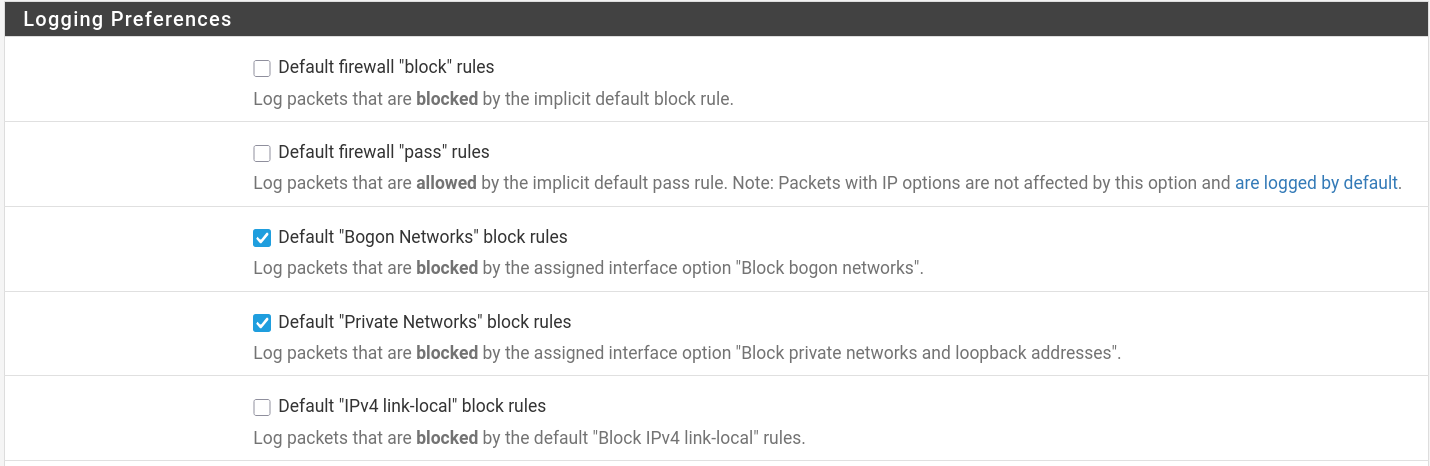Open the "are logged by default" link
Screen dimensions: 1430x466
[x=1317, y=183]
